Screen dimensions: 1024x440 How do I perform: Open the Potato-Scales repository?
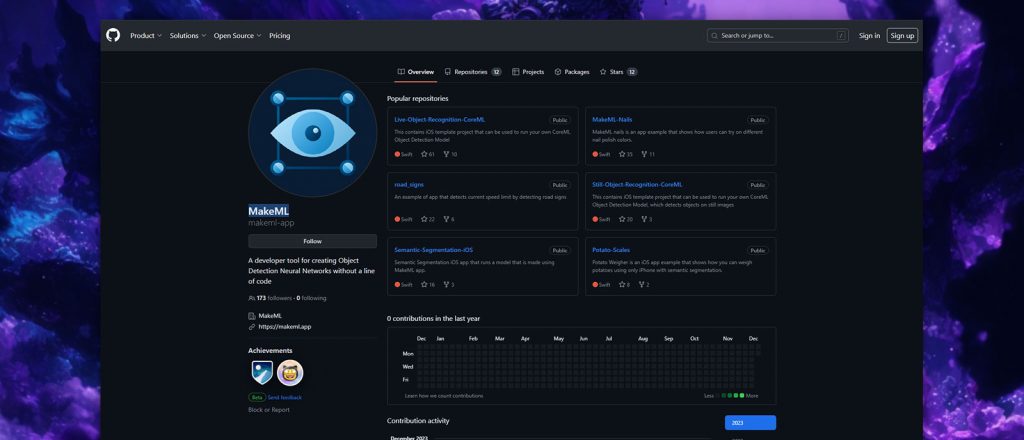611,250
